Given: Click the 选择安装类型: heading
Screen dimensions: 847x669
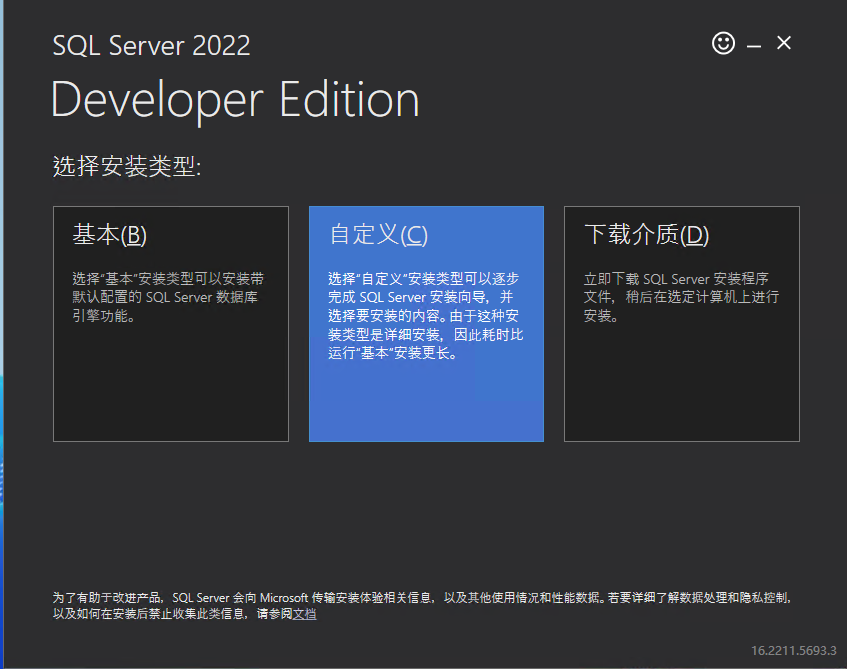Looking at the screenshot, I should (x=127, y=166).
